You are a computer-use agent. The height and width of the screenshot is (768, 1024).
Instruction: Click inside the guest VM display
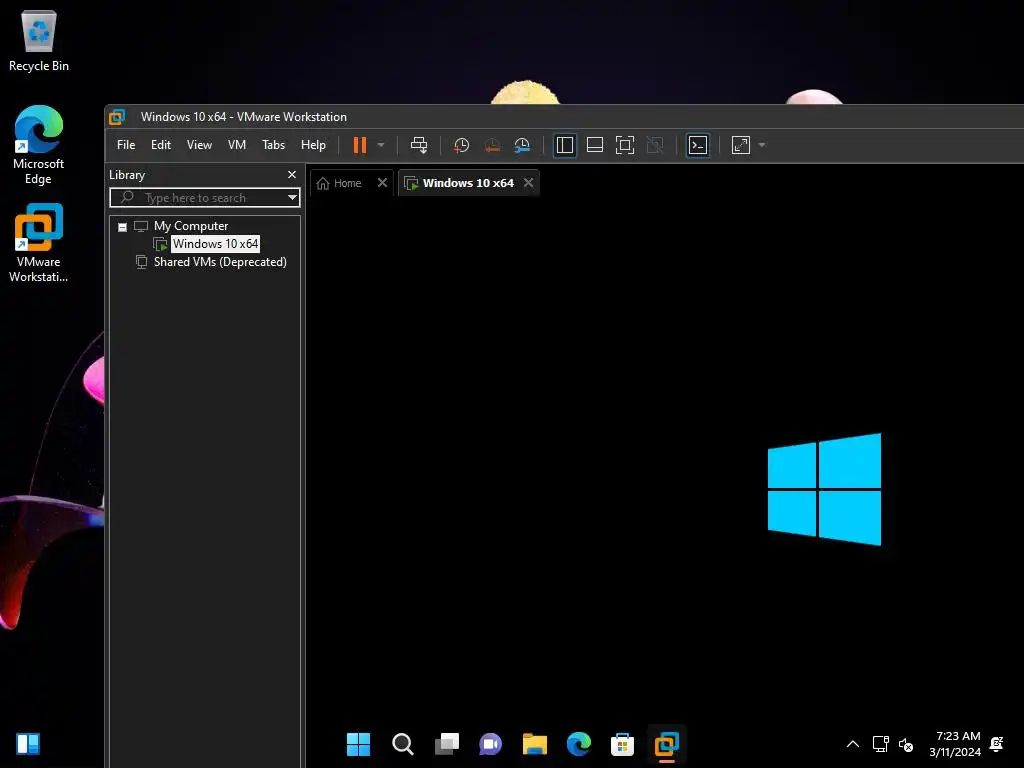point(665,483)
